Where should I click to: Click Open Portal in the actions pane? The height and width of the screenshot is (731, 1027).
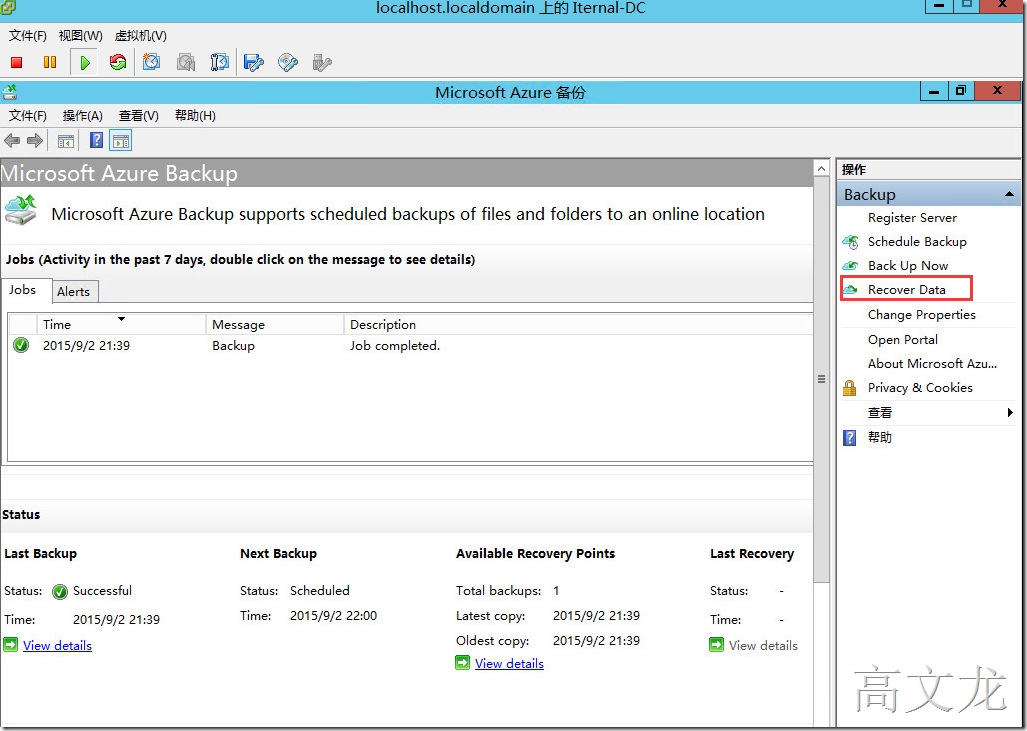(x=903, y=339)
